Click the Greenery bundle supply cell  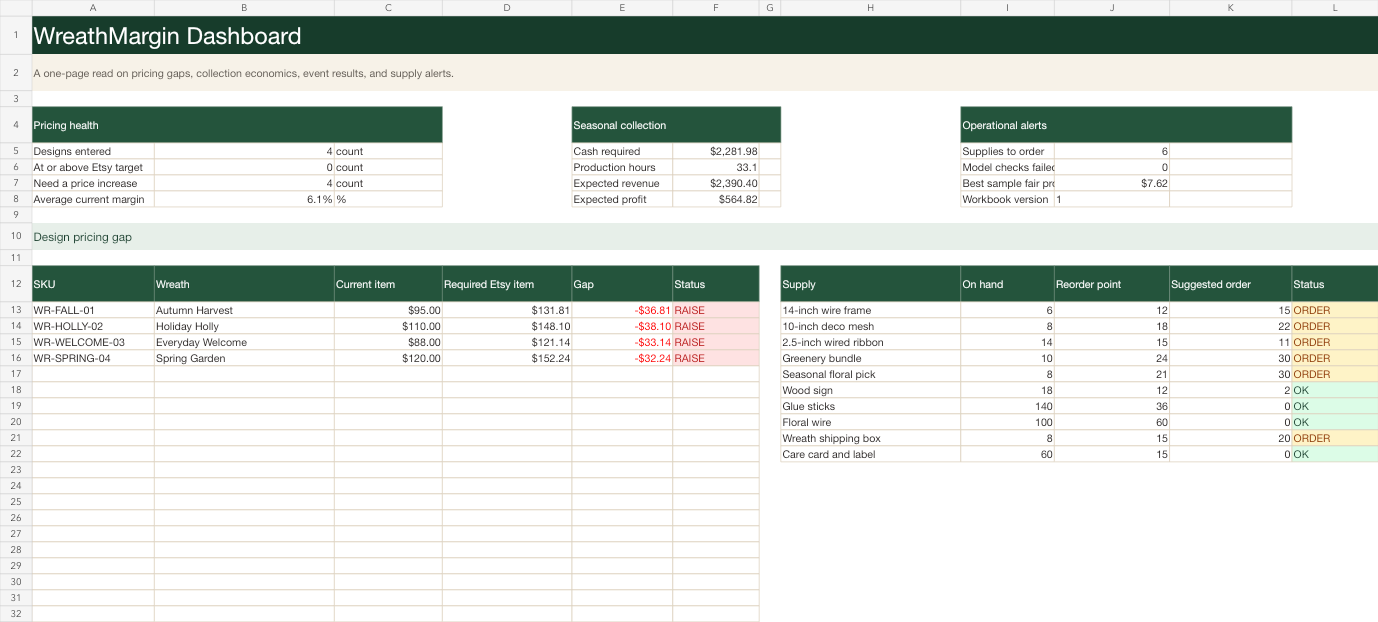[870, 358]
